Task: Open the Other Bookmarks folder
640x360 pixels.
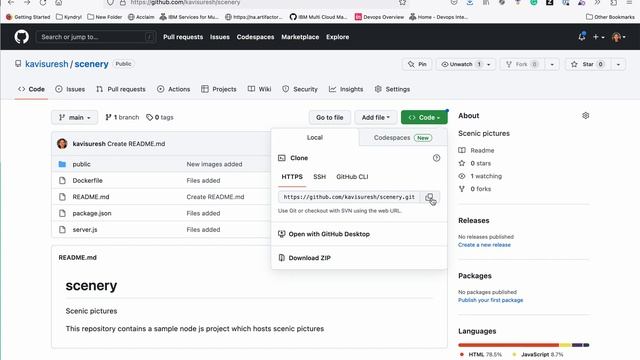Action: [610, 17]
